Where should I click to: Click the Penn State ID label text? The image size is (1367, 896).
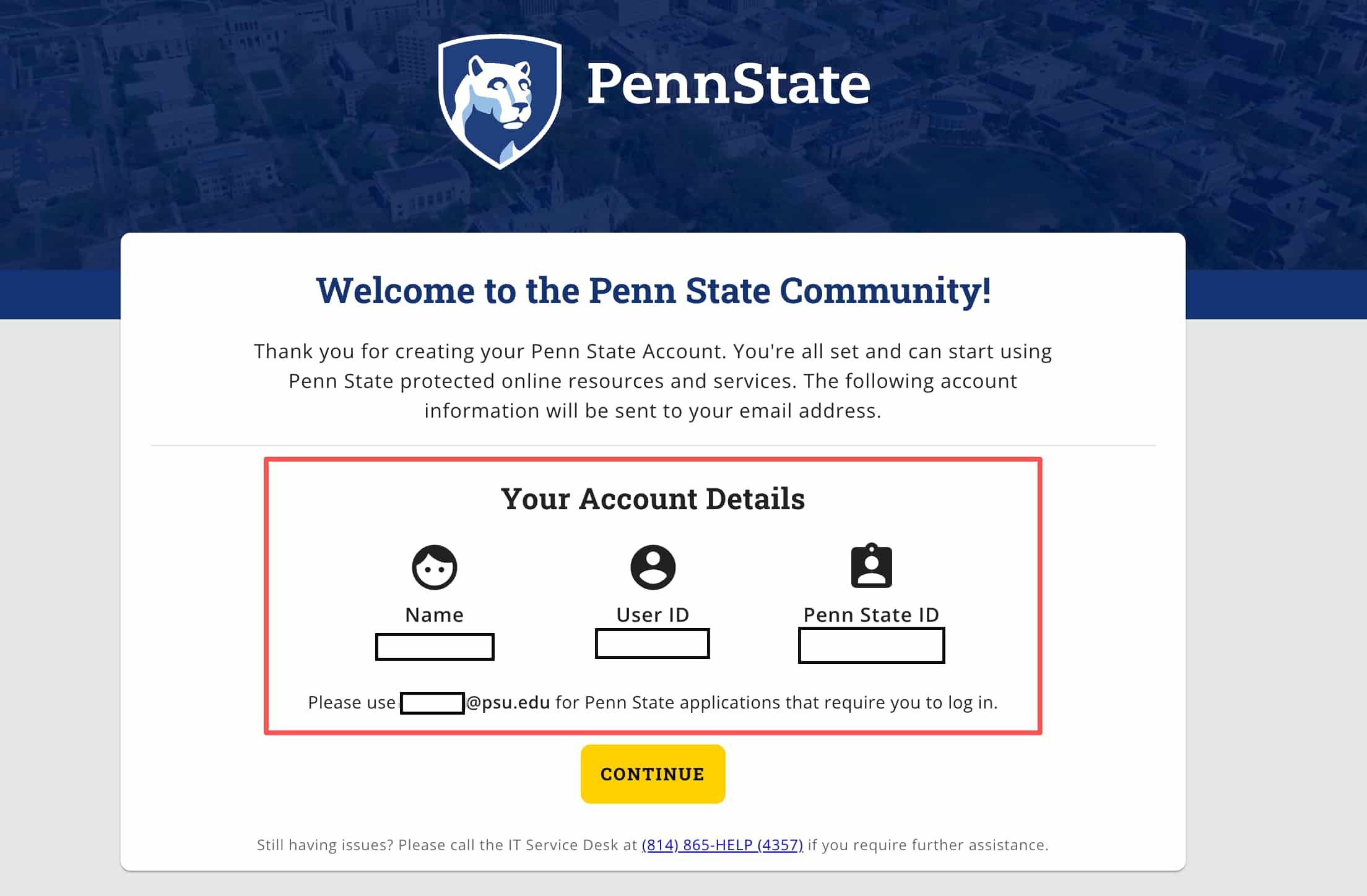pyautogui.click(x=871, y=614)
